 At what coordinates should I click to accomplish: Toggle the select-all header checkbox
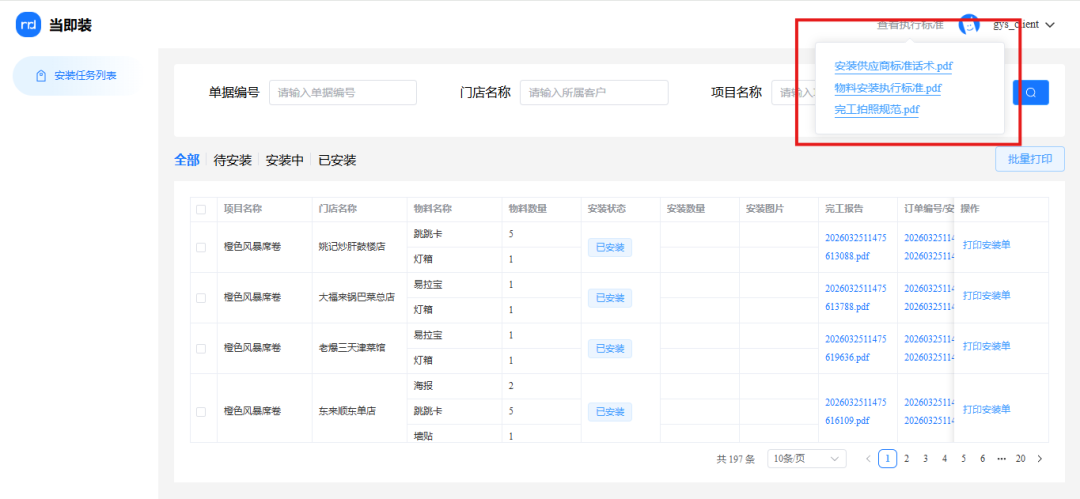tap(201, 210)
